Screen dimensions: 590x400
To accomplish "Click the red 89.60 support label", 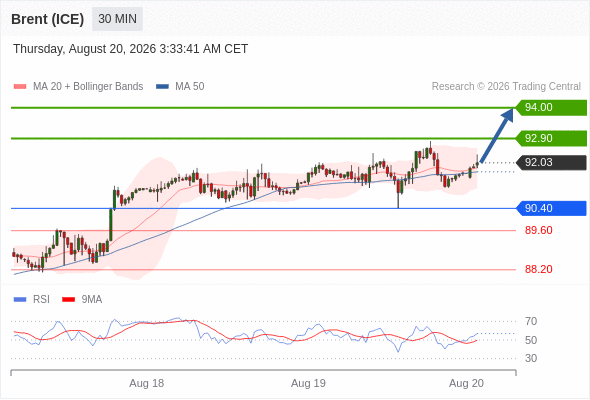I will [539, 230].
